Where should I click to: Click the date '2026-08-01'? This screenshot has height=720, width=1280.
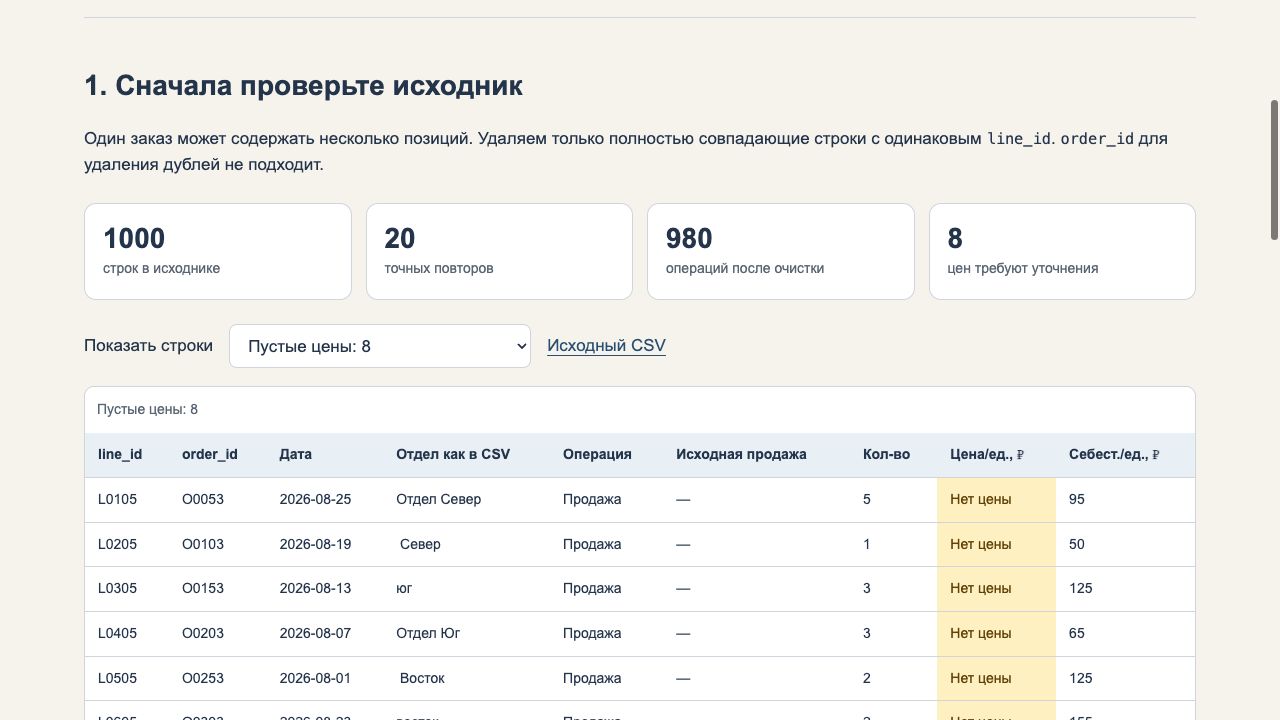[x=315, y=678]
